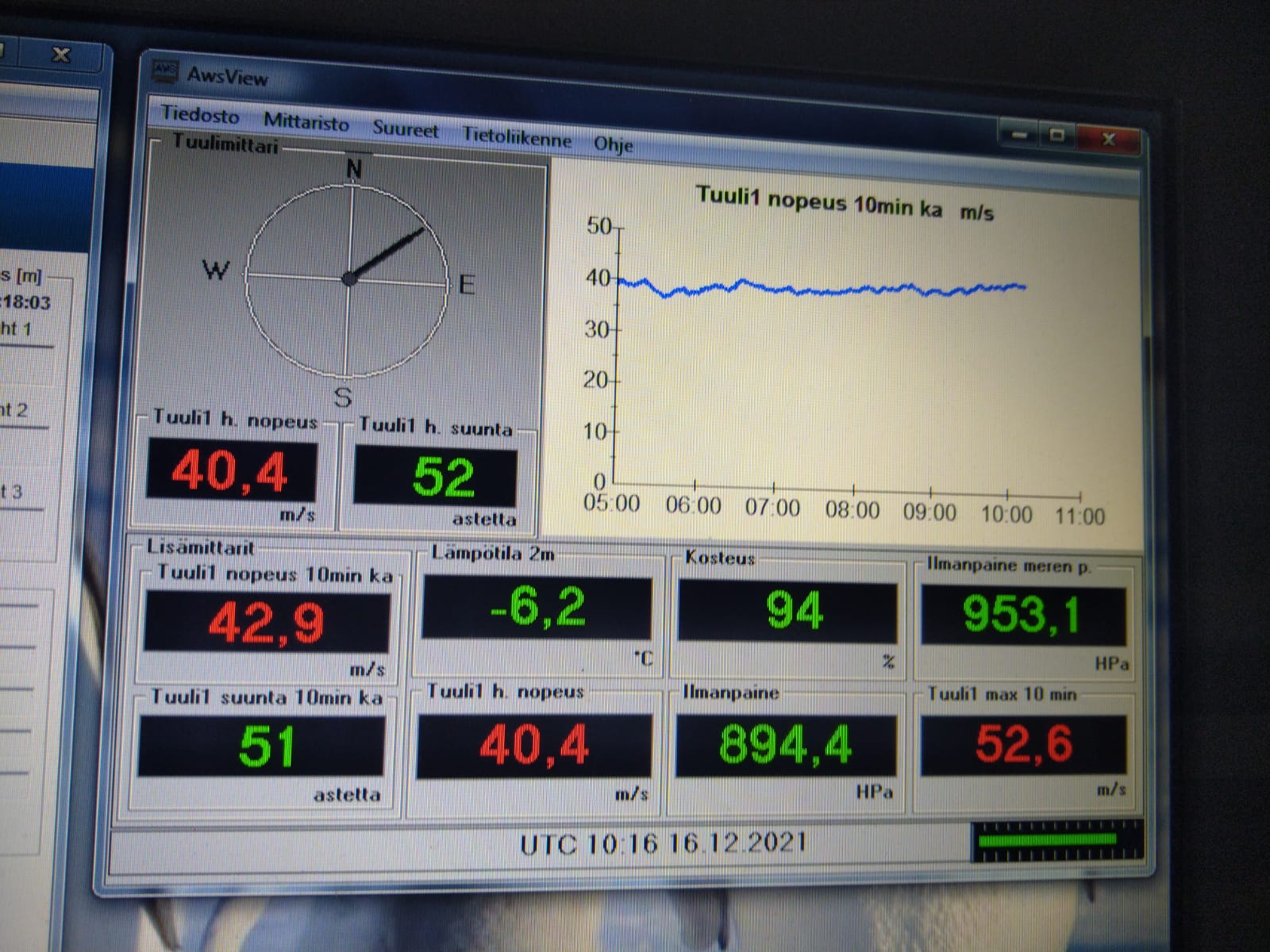Screen dimensions: 1270x952
Task: Click the UTC date and time in status bar
Action: (663, 843)
